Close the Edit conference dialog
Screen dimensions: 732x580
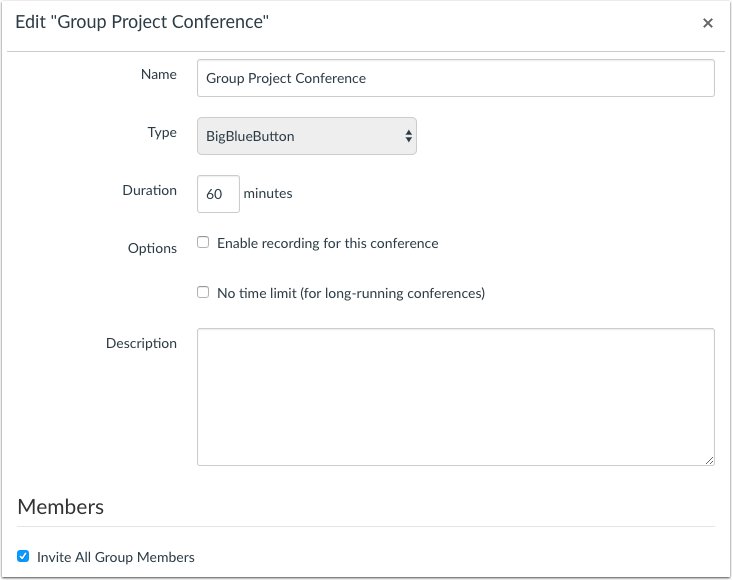(708, 23)
